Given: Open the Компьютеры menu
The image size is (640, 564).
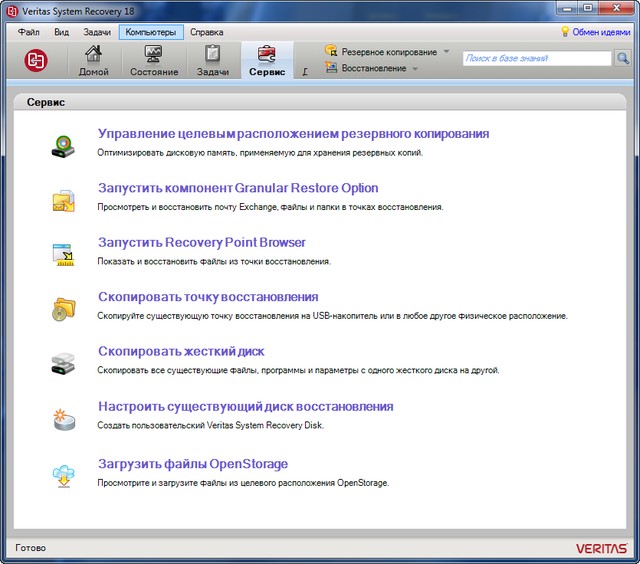Looking at the screenshot, I should pyautogui.click(x=150, y=32).
